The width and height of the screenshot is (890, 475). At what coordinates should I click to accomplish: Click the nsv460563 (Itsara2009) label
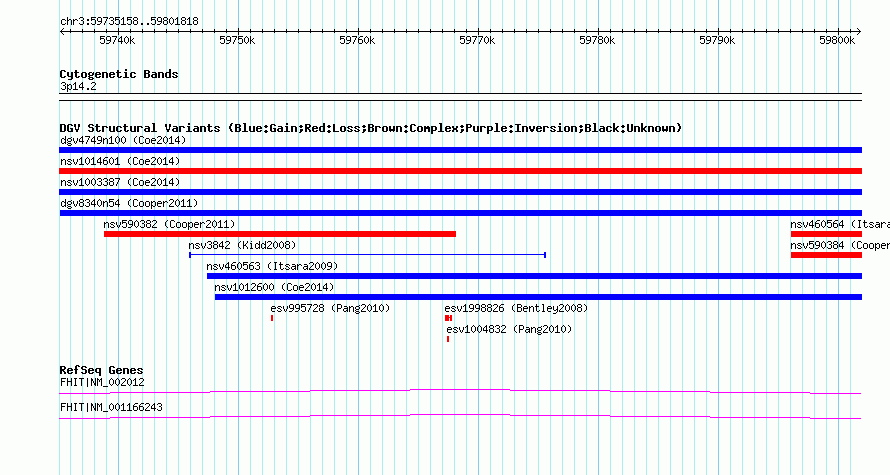click(272, 266)
